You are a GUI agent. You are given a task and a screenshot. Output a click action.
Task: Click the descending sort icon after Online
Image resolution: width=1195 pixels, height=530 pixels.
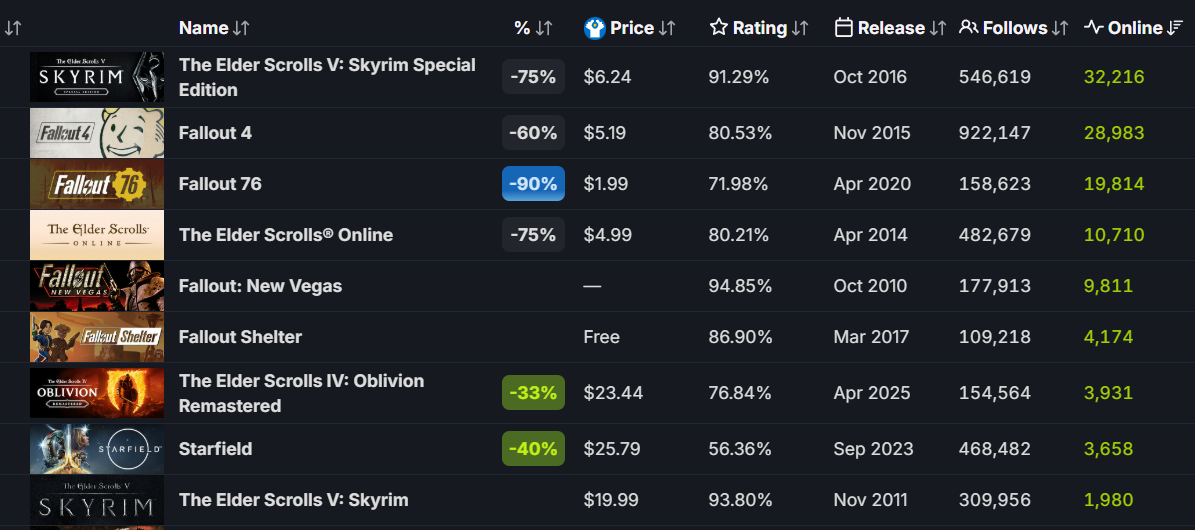point(1176,28)
